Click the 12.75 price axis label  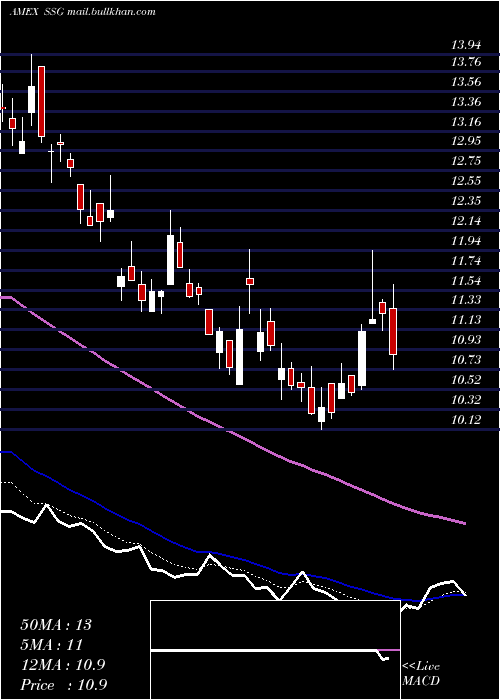[x=466, y=161]
